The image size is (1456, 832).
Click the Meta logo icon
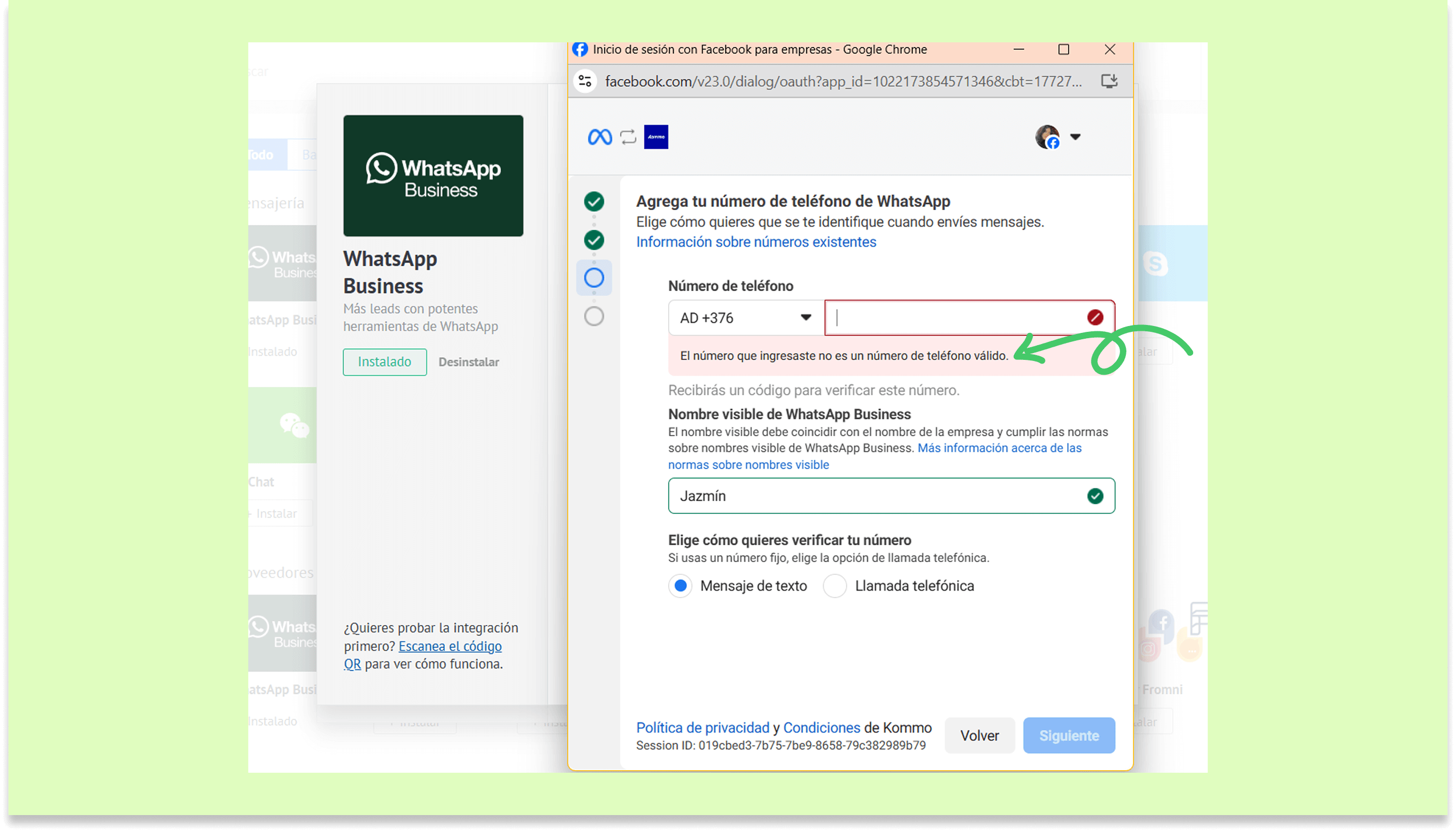pyautogui.click(x=599, y=137)
